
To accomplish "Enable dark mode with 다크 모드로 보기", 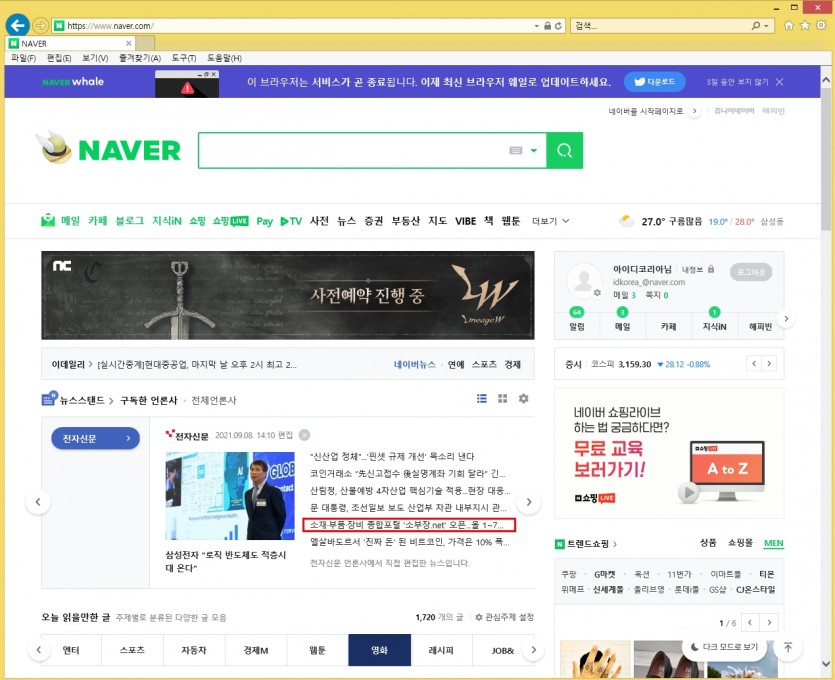I will pos(724,647).
